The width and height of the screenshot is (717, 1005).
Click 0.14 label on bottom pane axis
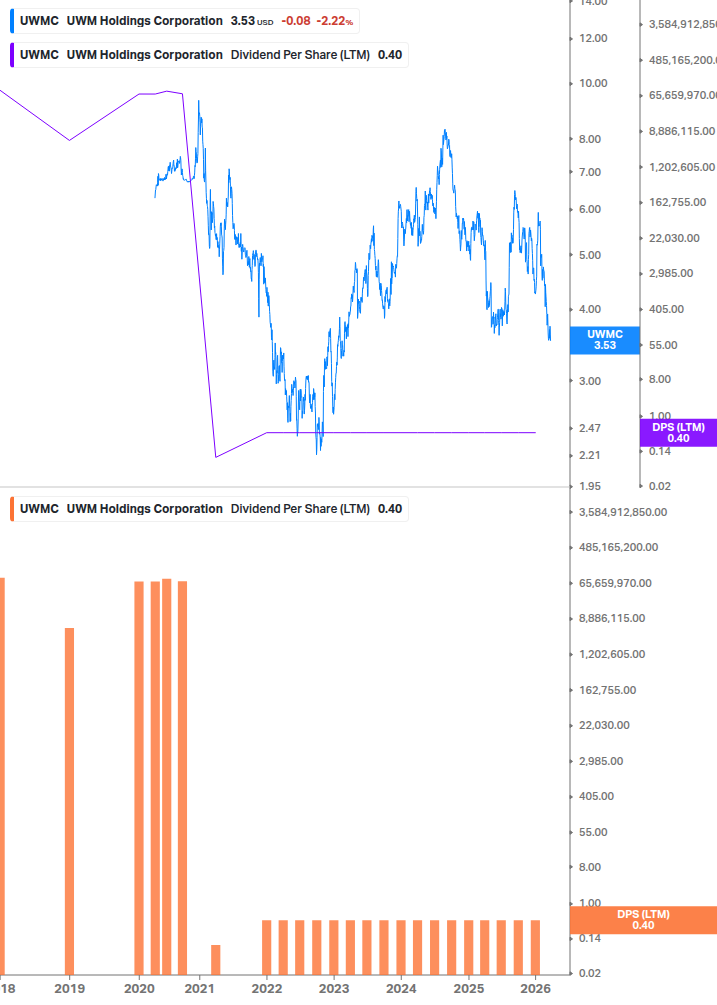tap(590, 938)
